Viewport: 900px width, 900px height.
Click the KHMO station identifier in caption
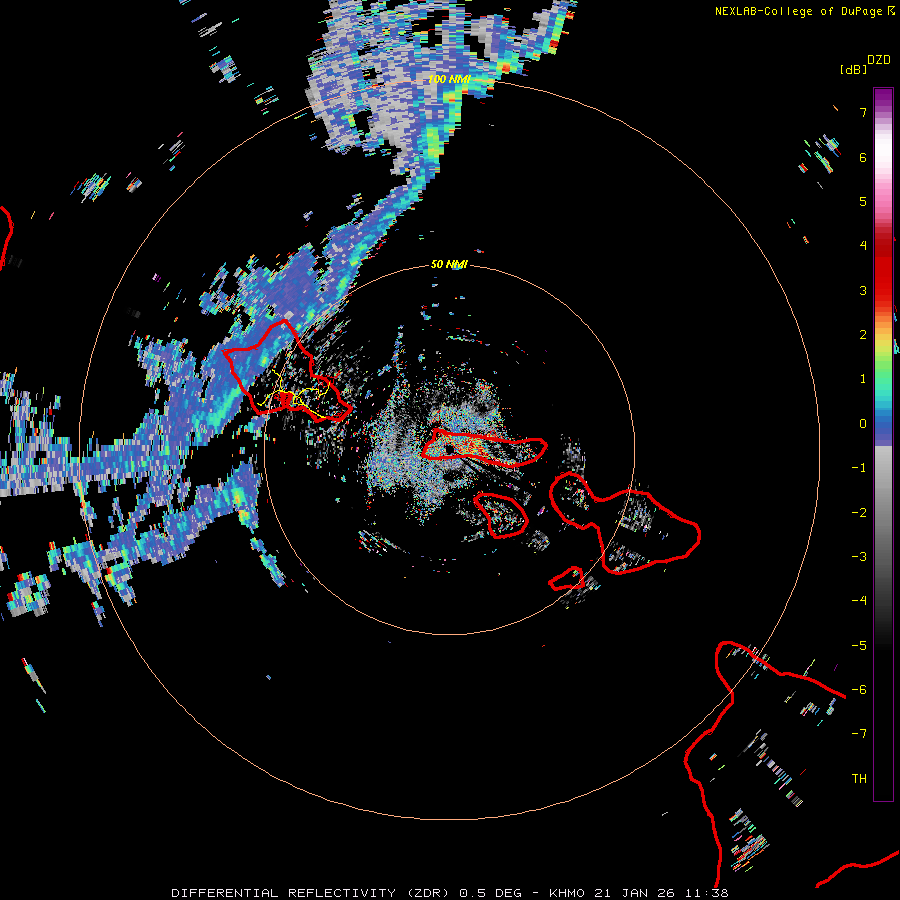[567, 893]
